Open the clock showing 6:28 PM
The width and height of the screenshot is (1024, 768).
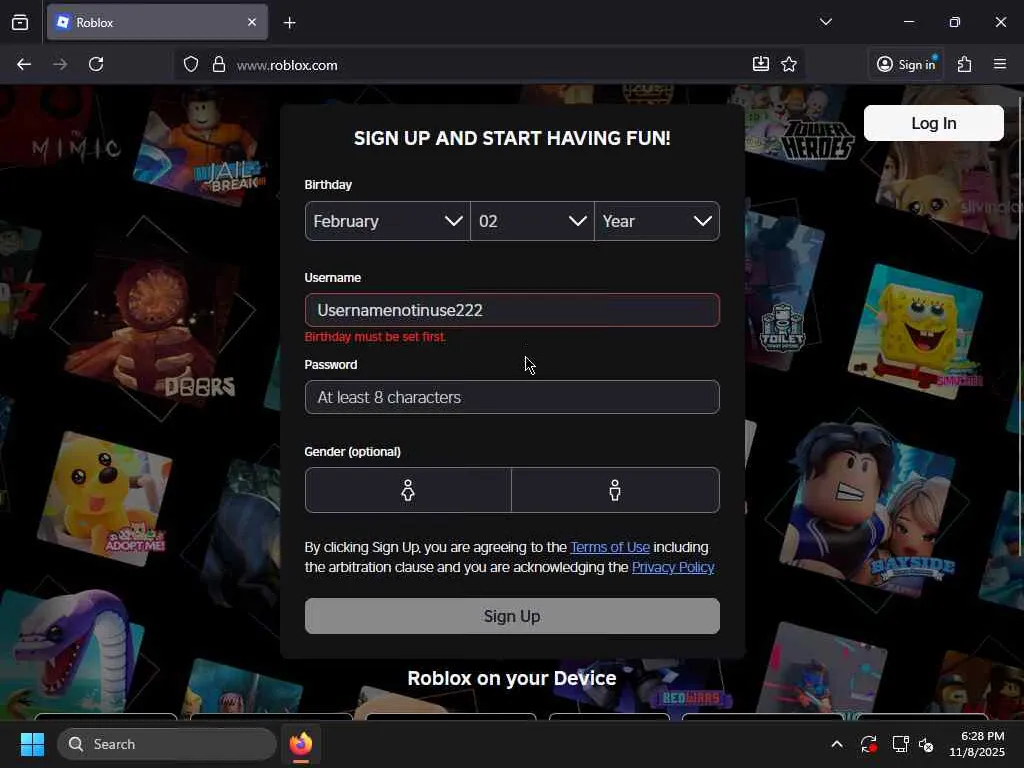976,744
